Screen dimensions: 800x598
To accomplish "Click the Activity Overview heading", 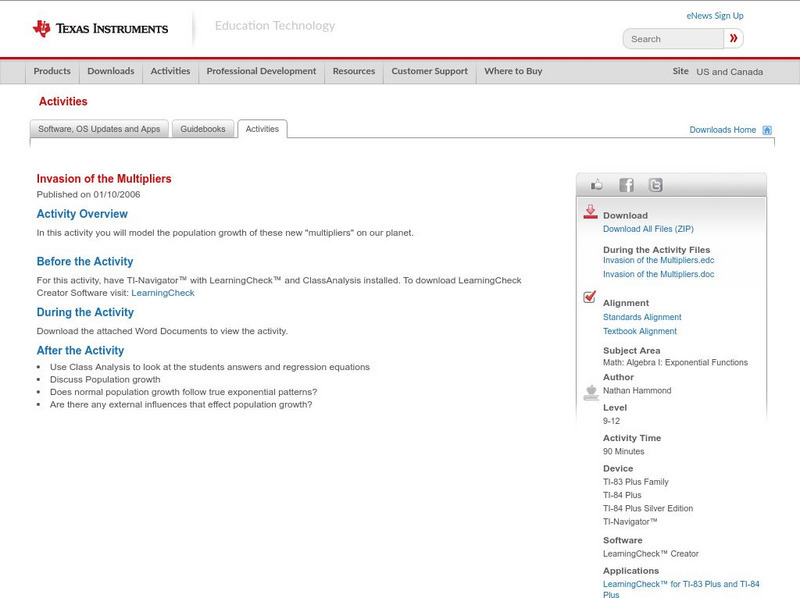I will pos(82,214).
